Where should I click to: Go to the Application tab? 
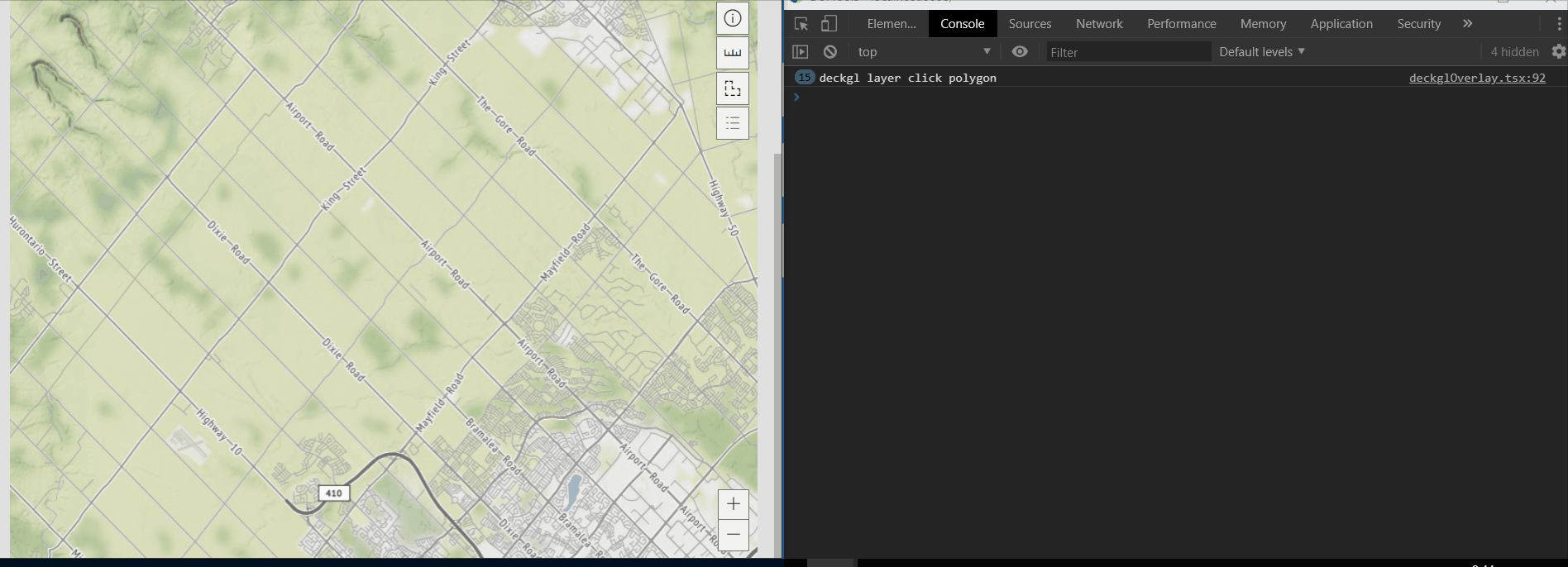tap(1341, 24)
